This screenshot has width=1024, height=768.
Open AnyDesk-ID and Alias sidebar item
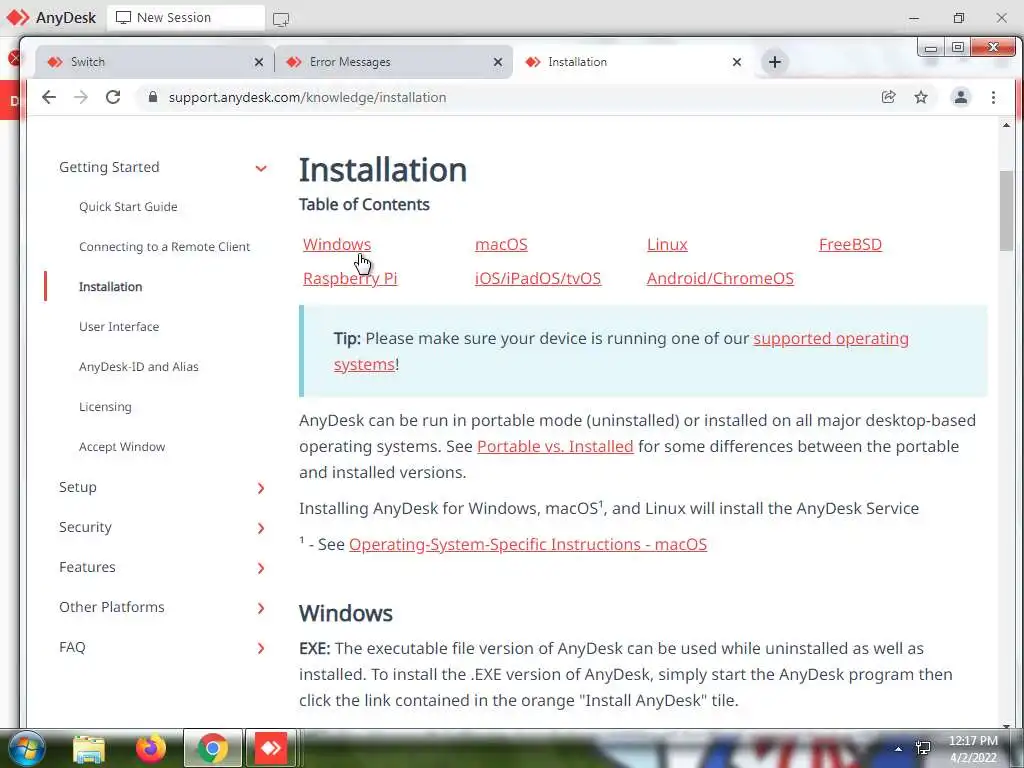138,366
